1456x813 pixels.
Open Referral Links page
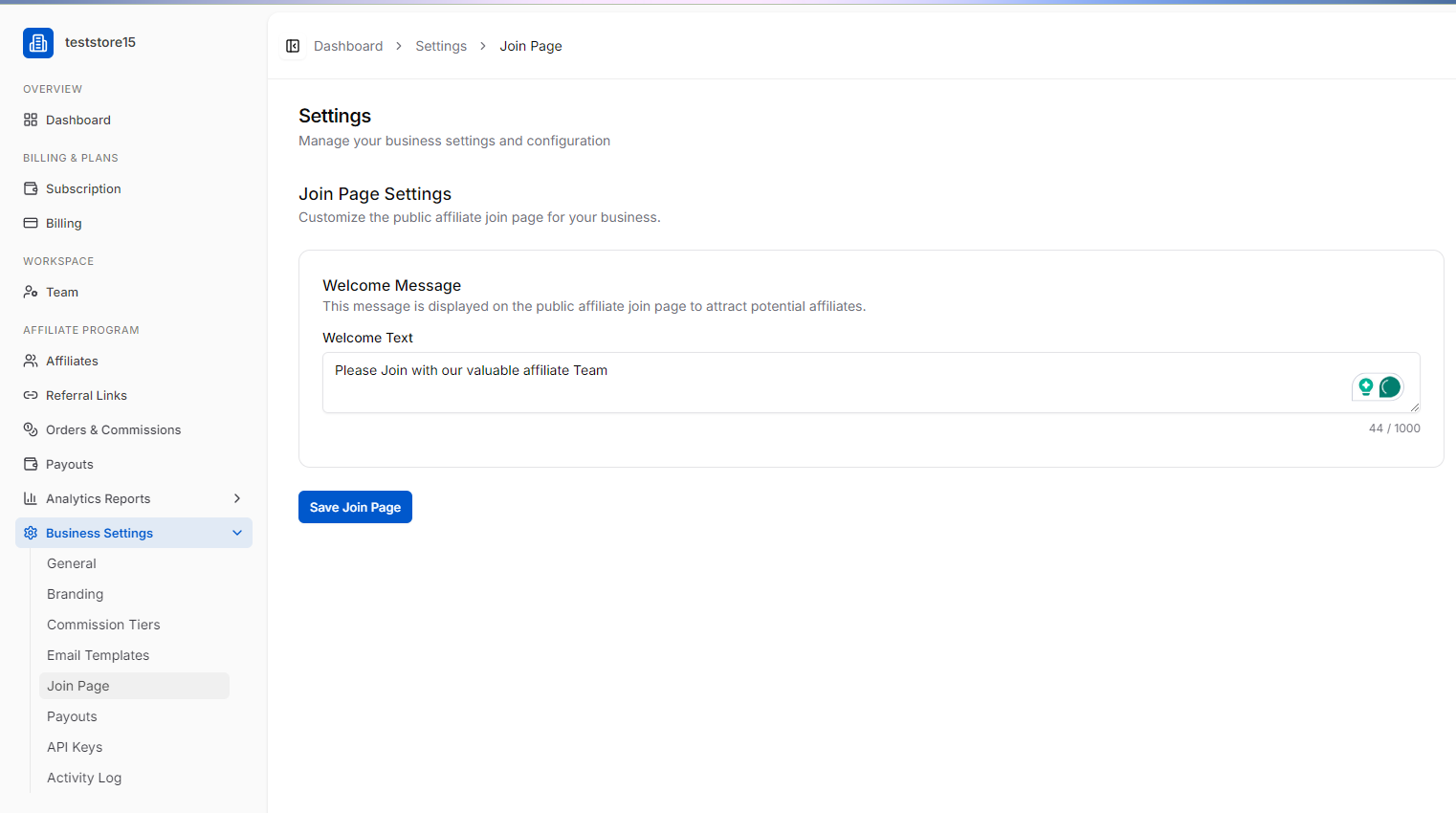(134, 395)
